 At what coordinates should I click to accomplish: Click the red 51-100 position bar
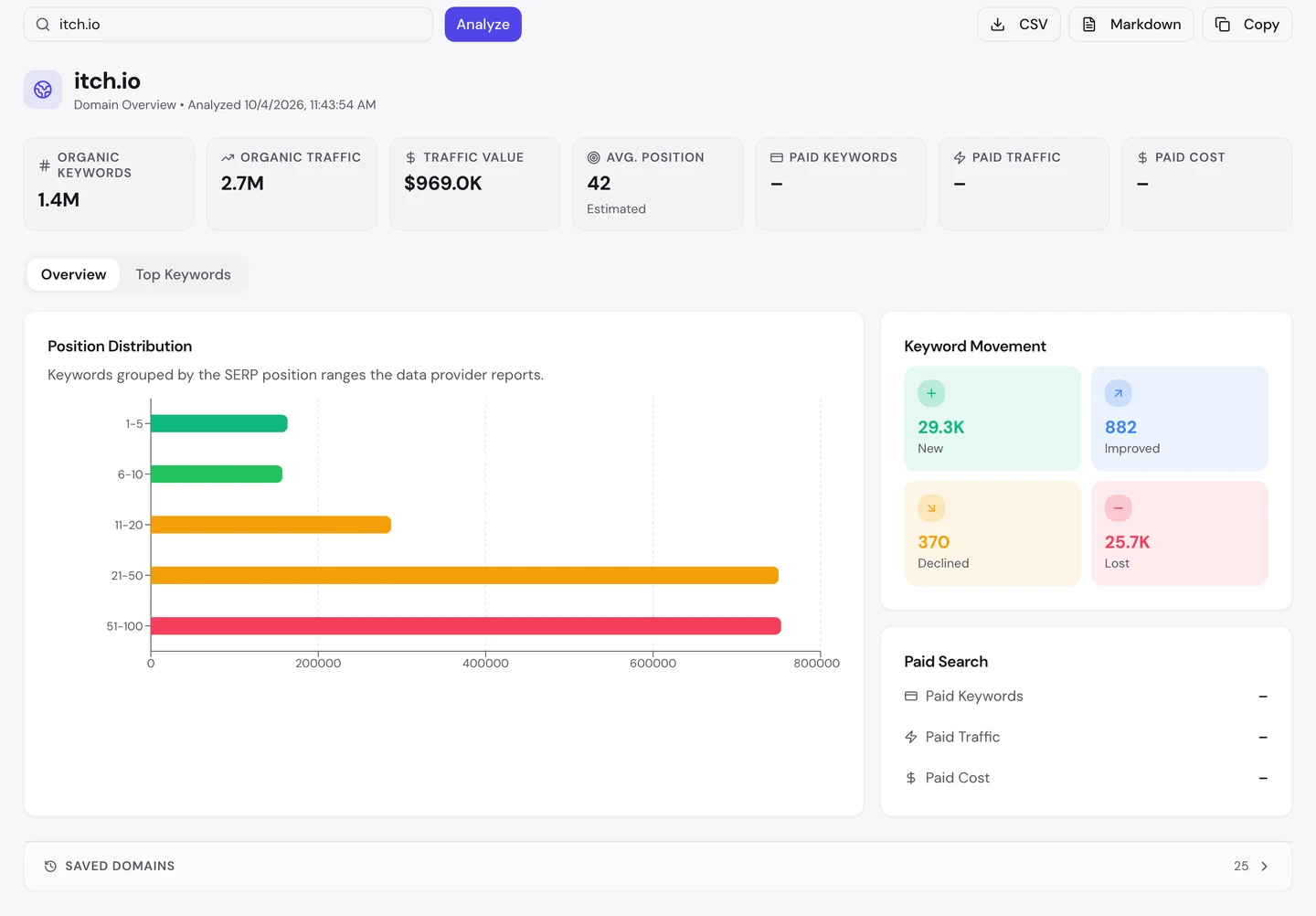[x=466, y=626]
